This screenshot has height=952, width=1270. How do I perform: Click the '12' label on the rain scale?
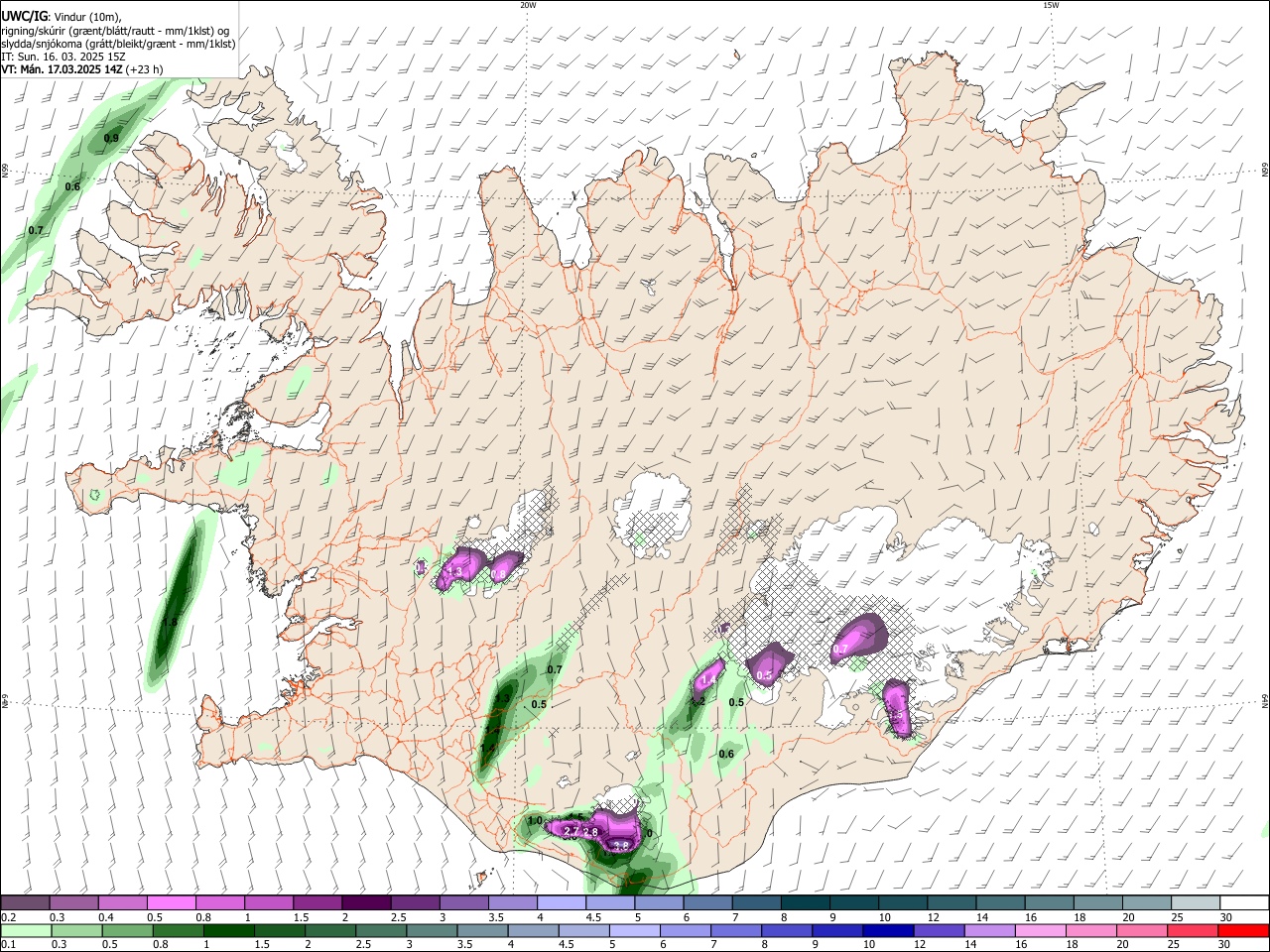point(920,944)
